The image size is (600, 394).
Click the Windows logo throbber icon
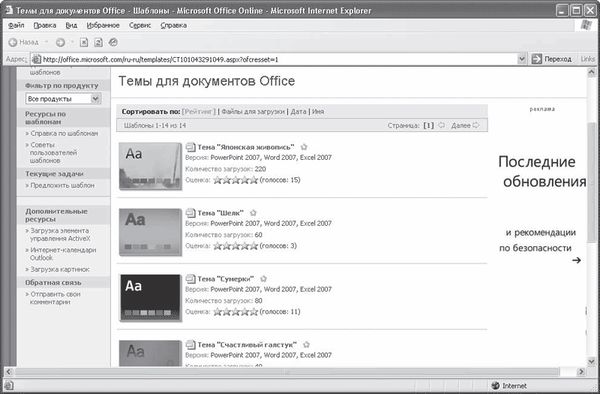tap(585, 25)
